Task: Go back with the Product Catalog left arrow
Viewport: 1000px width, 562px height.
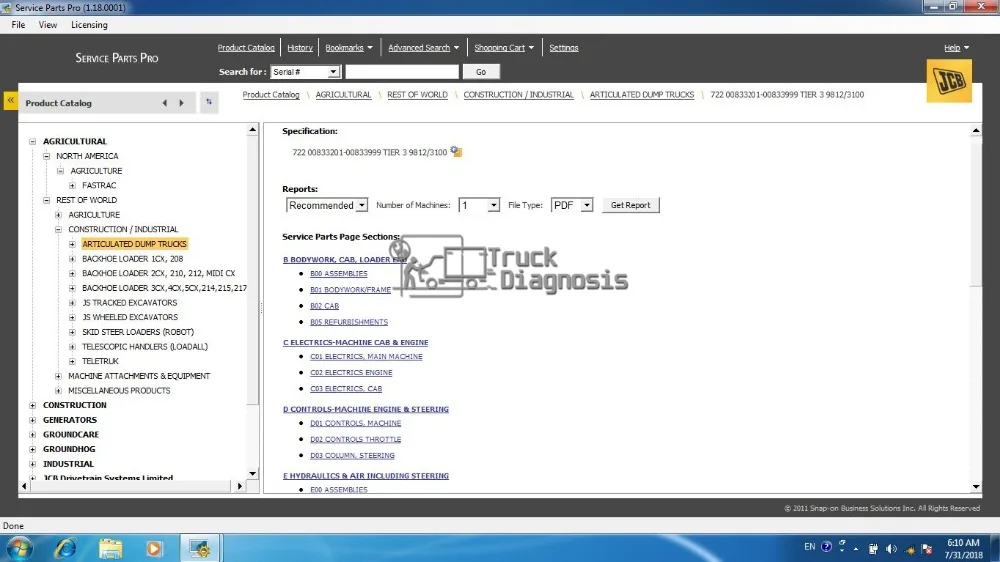Action: (x=165, y=103)
